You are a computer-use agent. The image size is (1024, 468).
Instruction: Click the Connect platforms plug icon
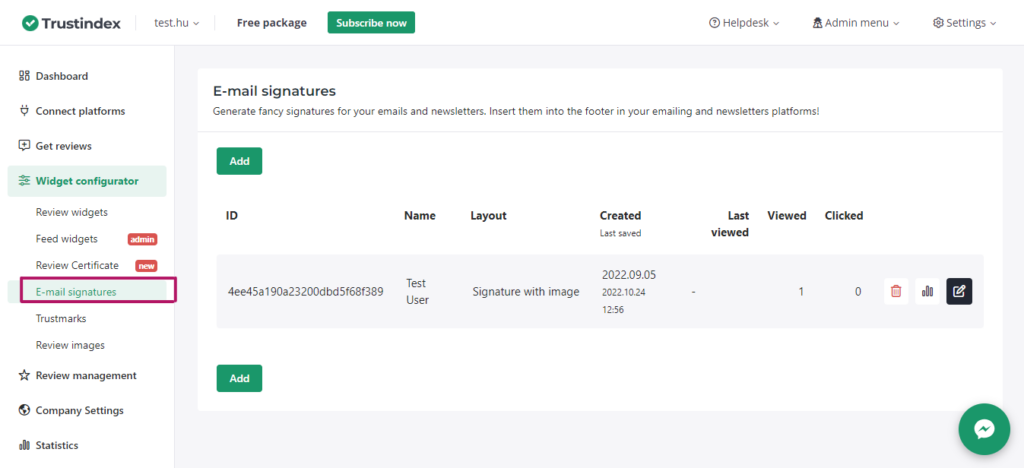[x=25, y=111]
